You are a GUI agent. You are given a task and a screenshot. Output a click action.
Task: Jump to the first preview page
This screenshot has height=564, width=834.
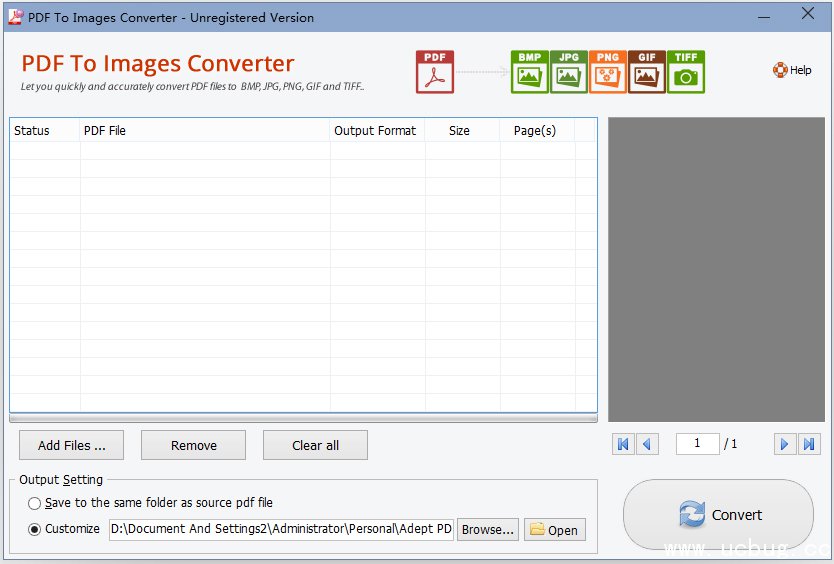(624, 444)
